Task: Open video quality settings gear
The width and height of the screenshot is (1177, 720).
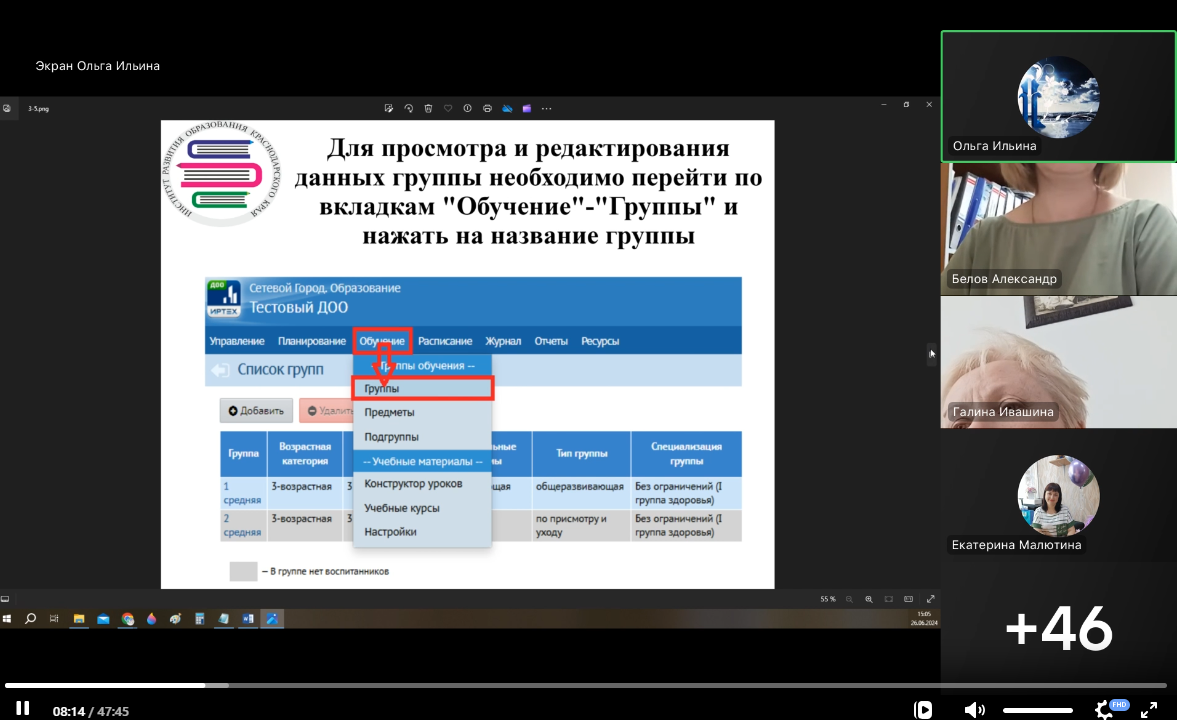Action: click(x=1104, y=710)
